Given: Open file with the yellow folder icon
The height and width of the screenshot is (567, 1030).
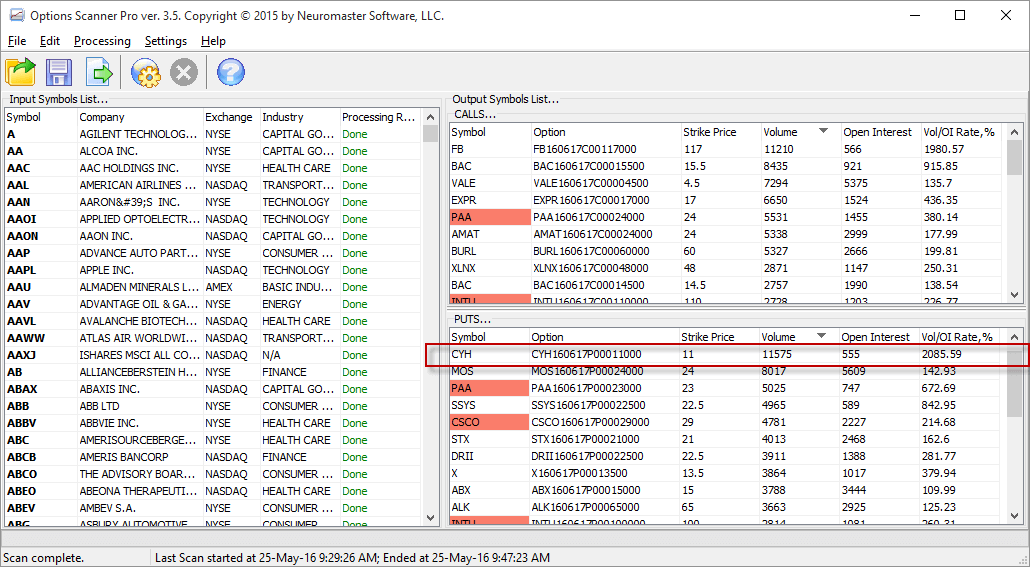Looking at the screenshot, I should (20, 72).
